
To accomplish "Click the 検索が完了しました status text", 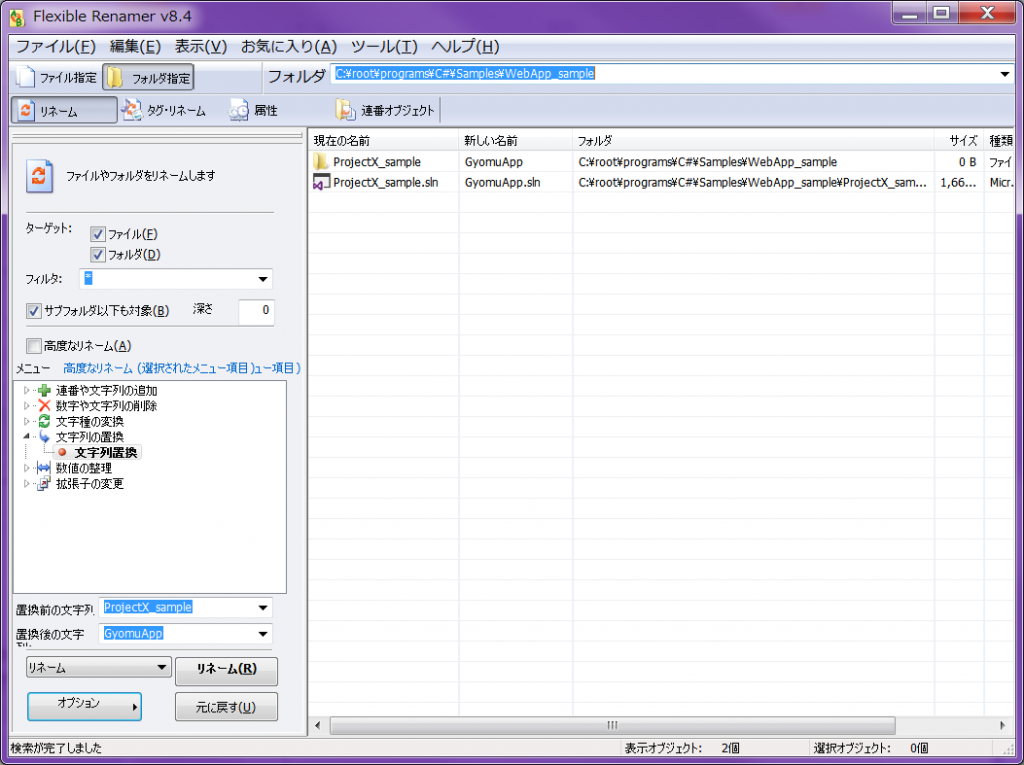I will pos(56,748).
